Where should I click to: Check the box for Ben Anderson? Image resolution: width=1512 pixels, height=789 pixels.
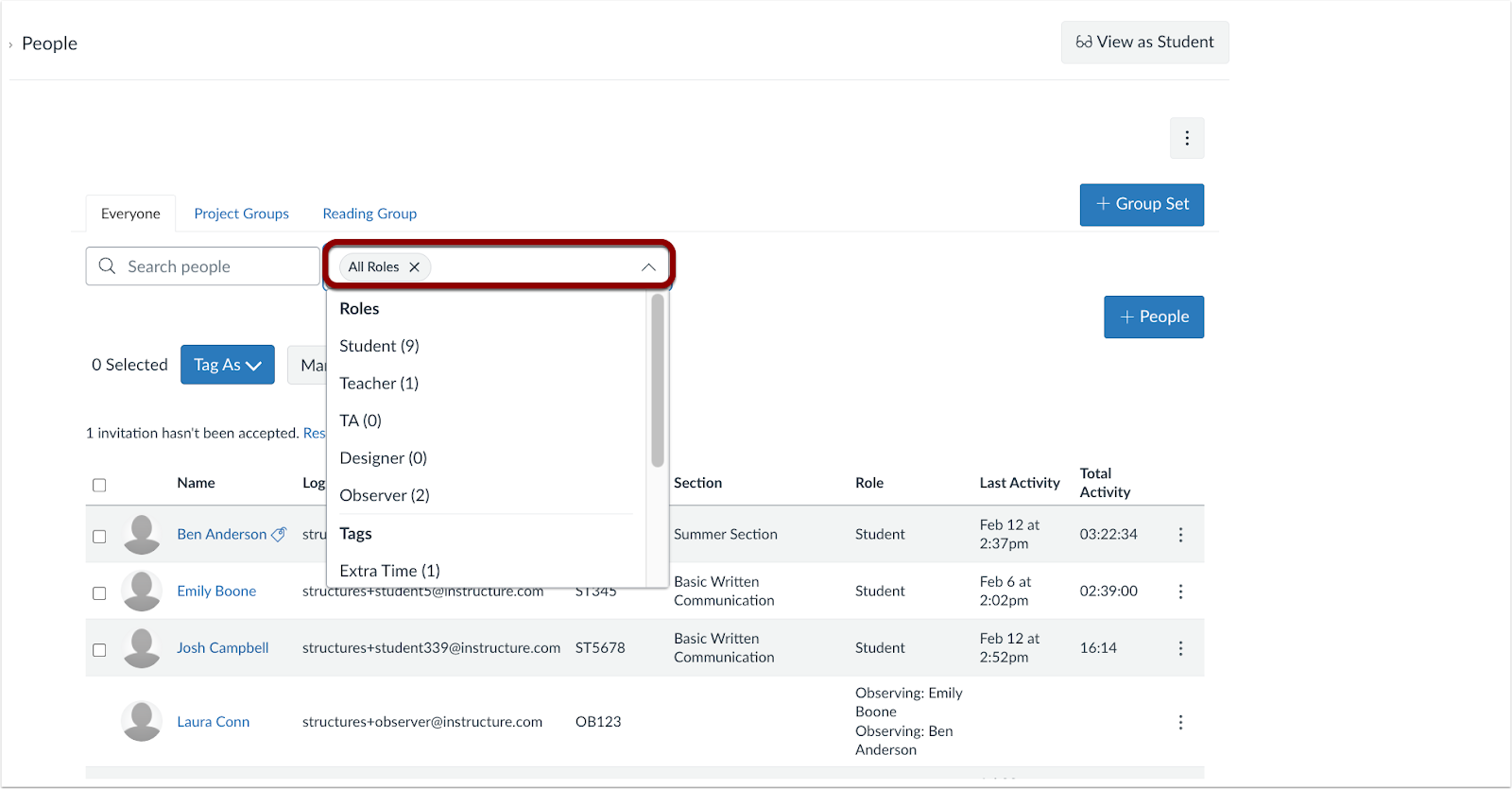click(99, 536)
